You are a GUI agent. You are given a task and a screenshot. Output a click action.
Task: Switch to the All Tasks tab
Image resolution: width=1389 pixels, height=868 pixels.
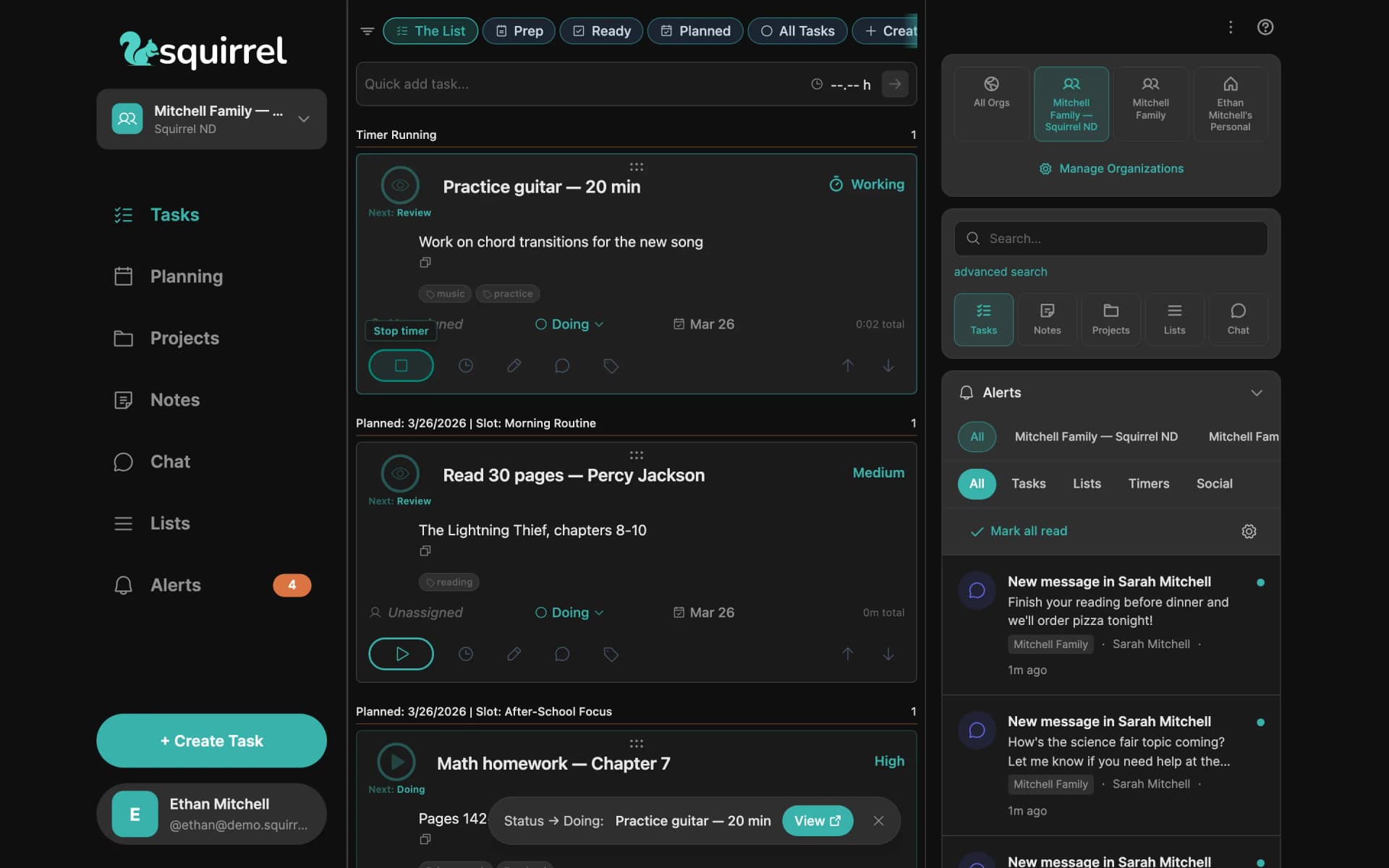797,31
